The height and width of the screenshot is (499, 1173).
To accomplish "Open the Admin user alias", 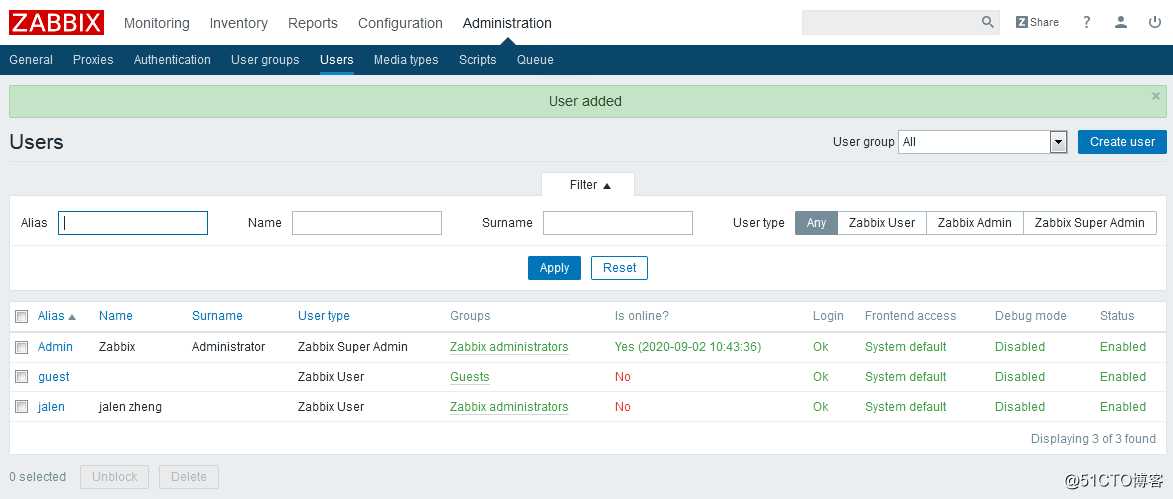I will [x=55, y=347].
